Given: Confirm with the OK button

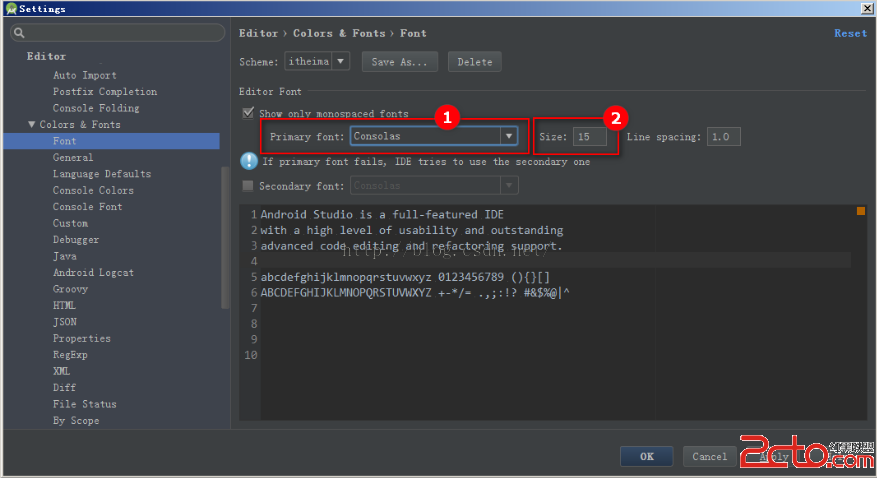Looking at the screenshot, I should [647, 456].
